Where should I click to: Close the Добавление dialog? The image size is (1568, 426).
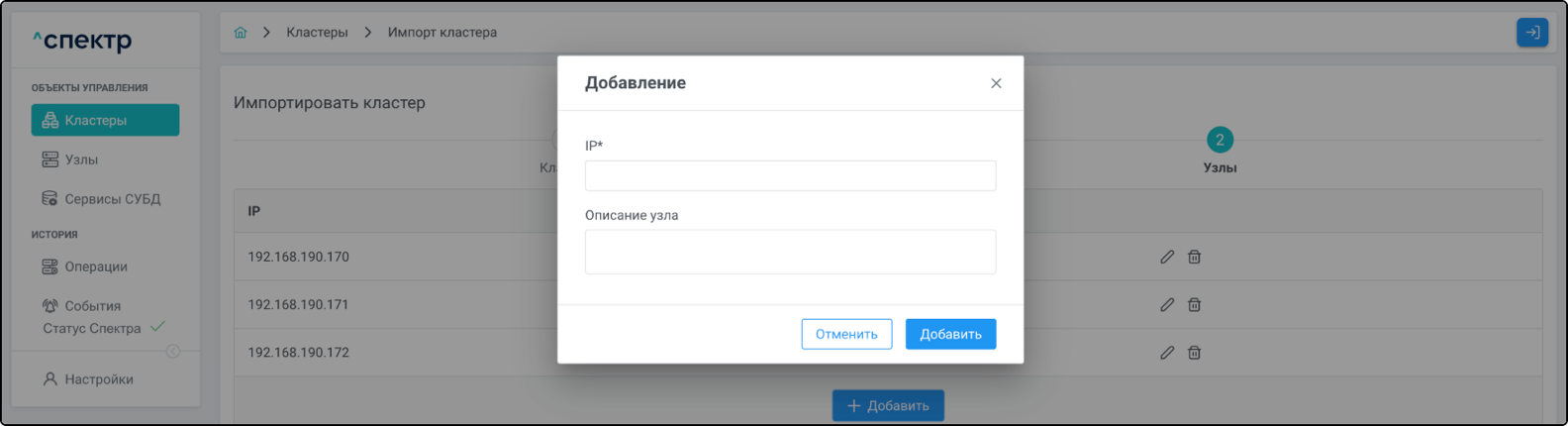(x=996, y=83)
